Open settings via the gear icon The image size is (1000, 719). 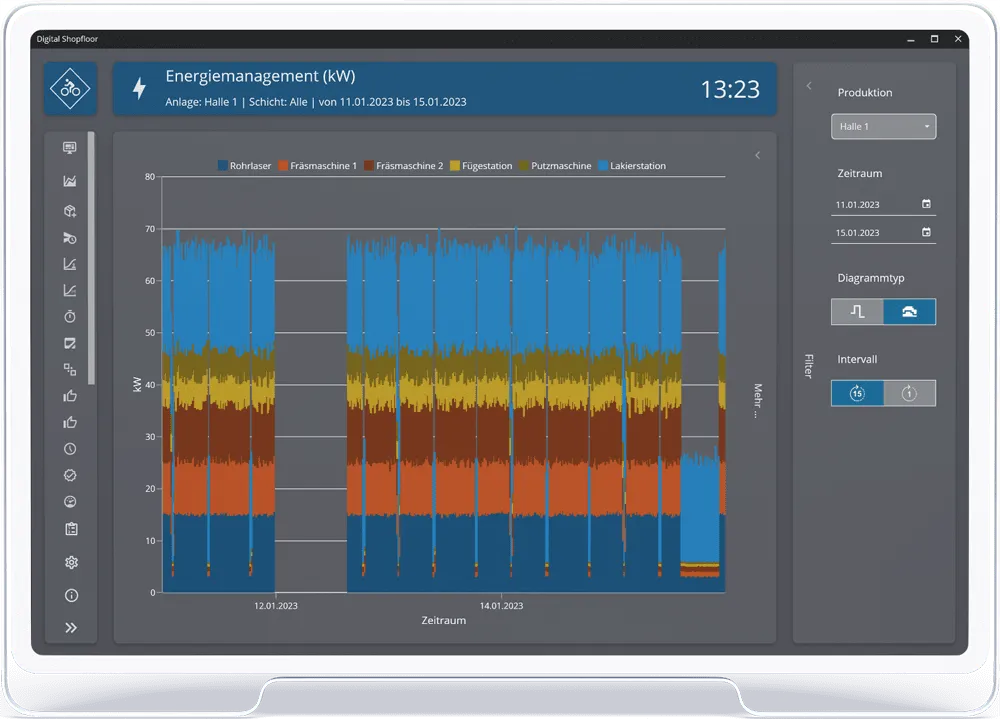[x=71, y=562]
